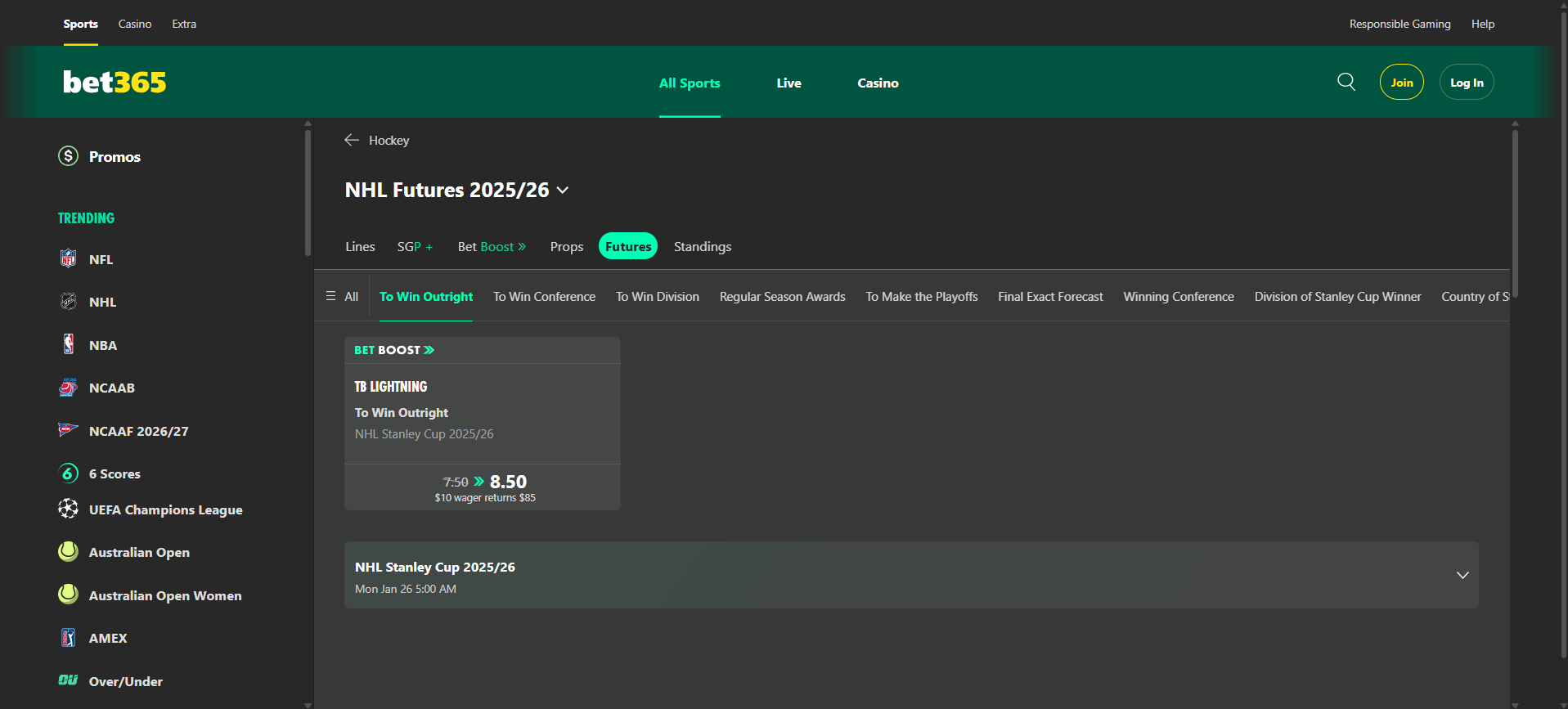Click the NFL shield icon

(69, 259)
